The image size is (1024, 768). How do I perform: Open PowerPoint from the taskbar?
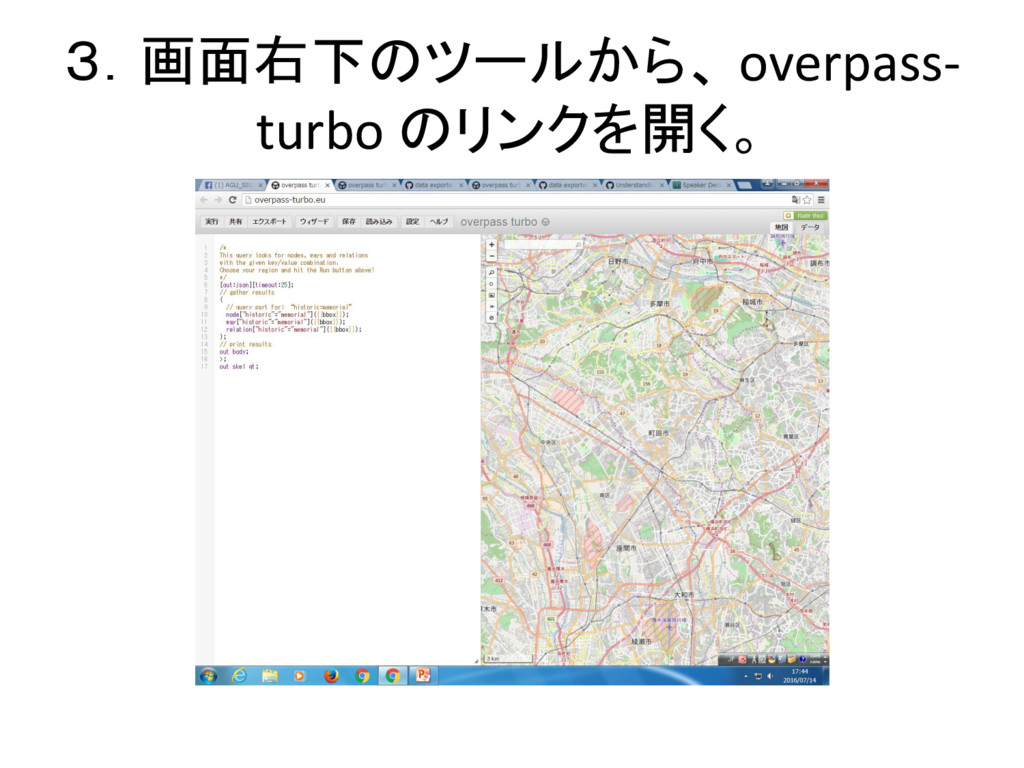[423, 676]
